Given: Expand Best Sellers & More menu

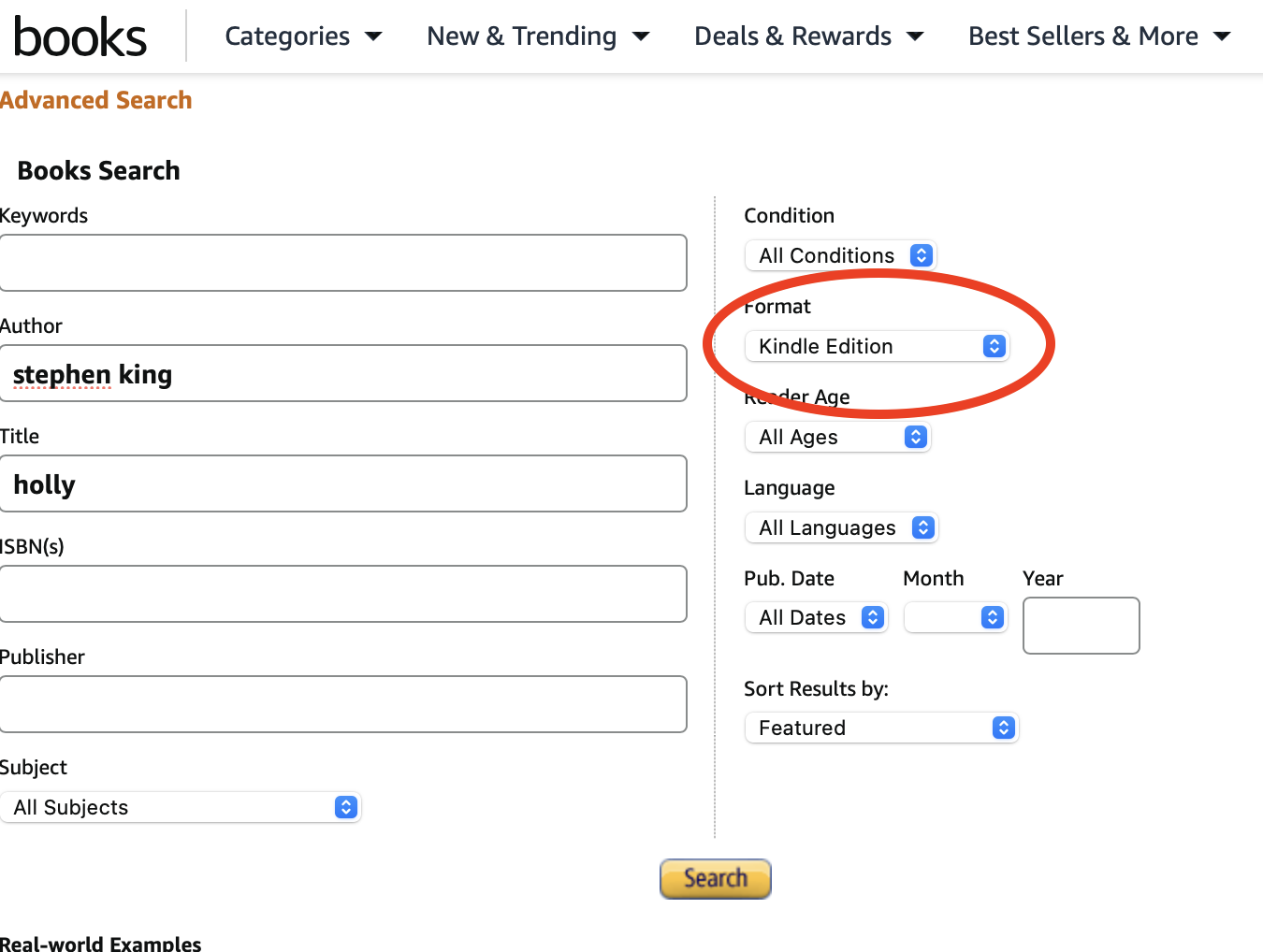Looking at the screenshot, I should click(x=1098, y=36).
